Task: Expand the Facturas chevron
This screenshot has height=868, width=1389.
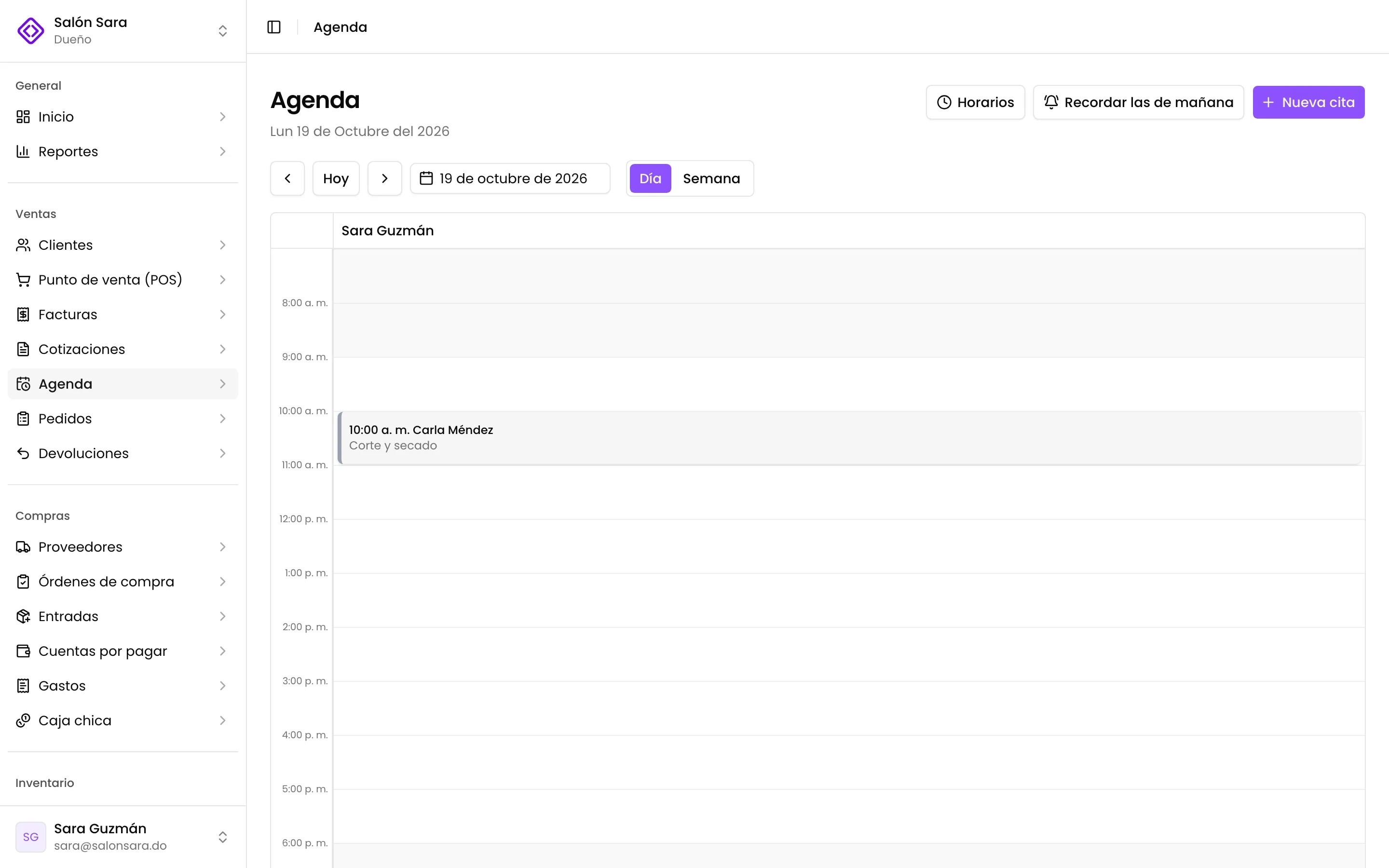Action: tap(223, 314)
